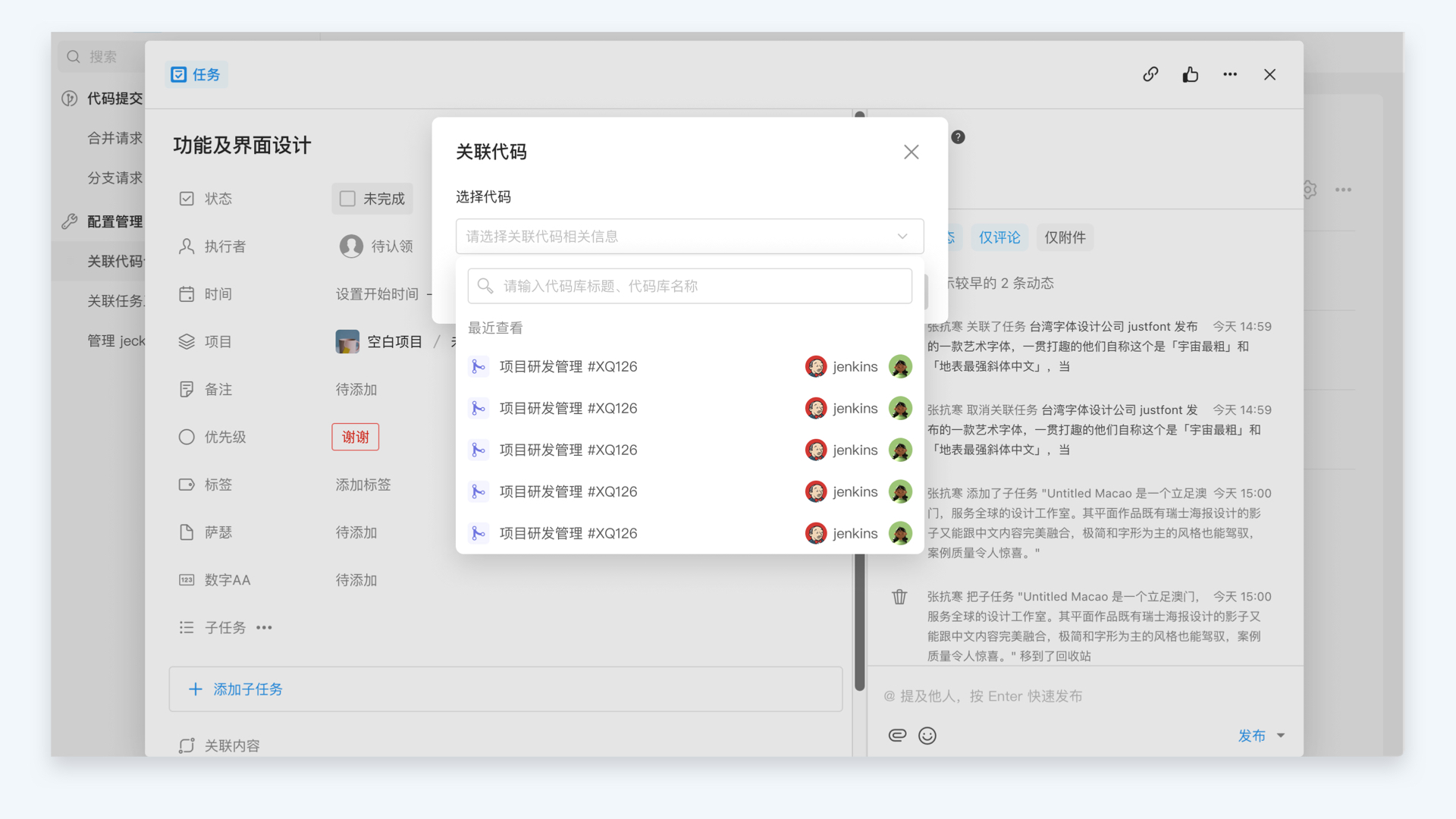Click the 请输入代码库标题 search field
This screenshot has width=1456, height=819.
[x=689, y=286]
